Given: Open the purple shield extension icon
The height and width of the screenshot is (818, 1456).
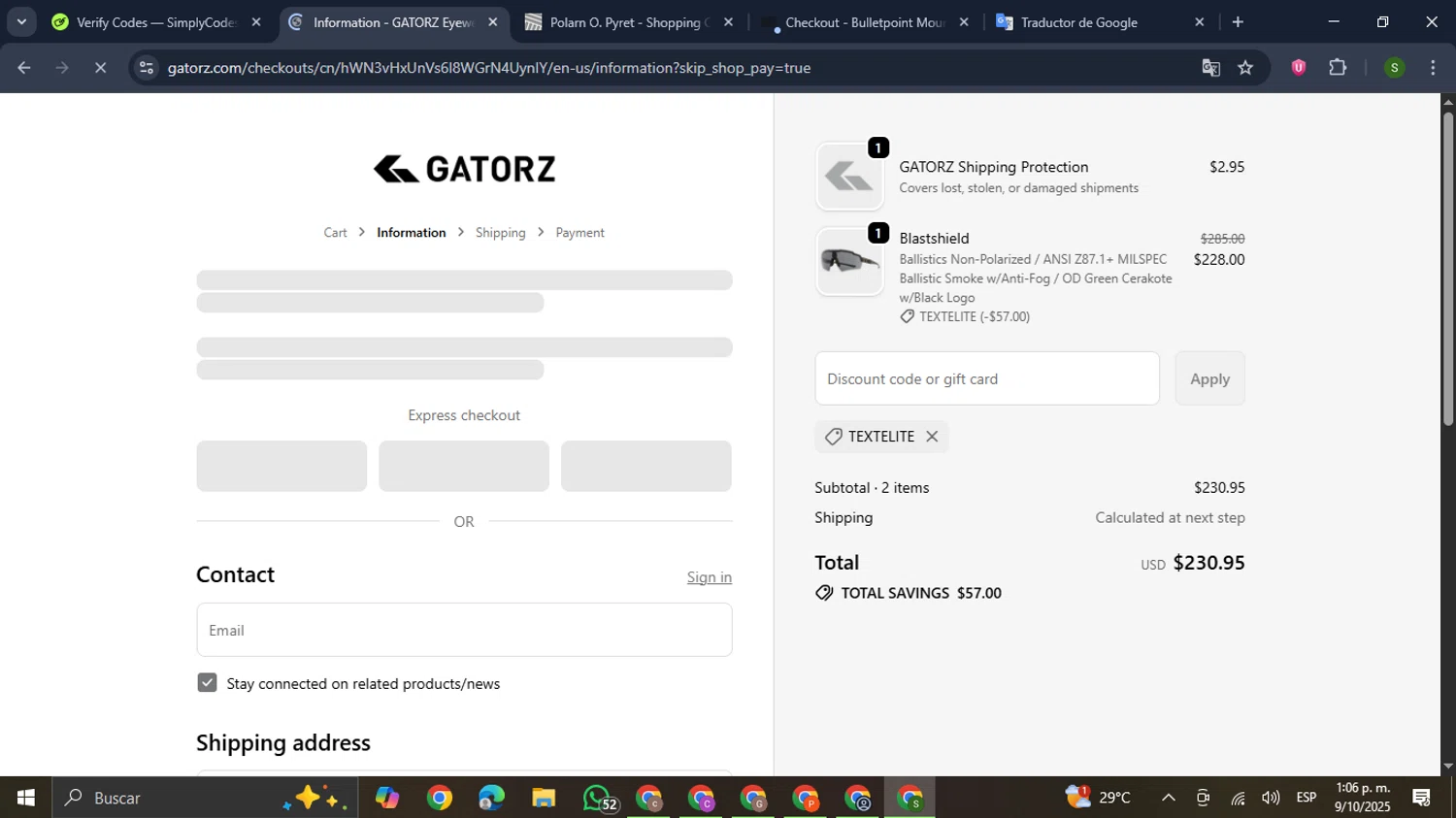Looking at the screenshot, I should click(x=1299, y=68).
